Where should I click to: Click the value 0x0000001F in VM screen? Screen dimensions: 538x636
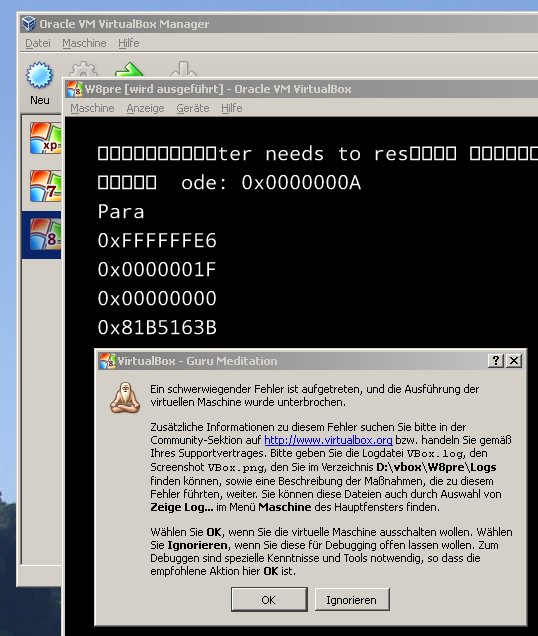tap(157, 270)
